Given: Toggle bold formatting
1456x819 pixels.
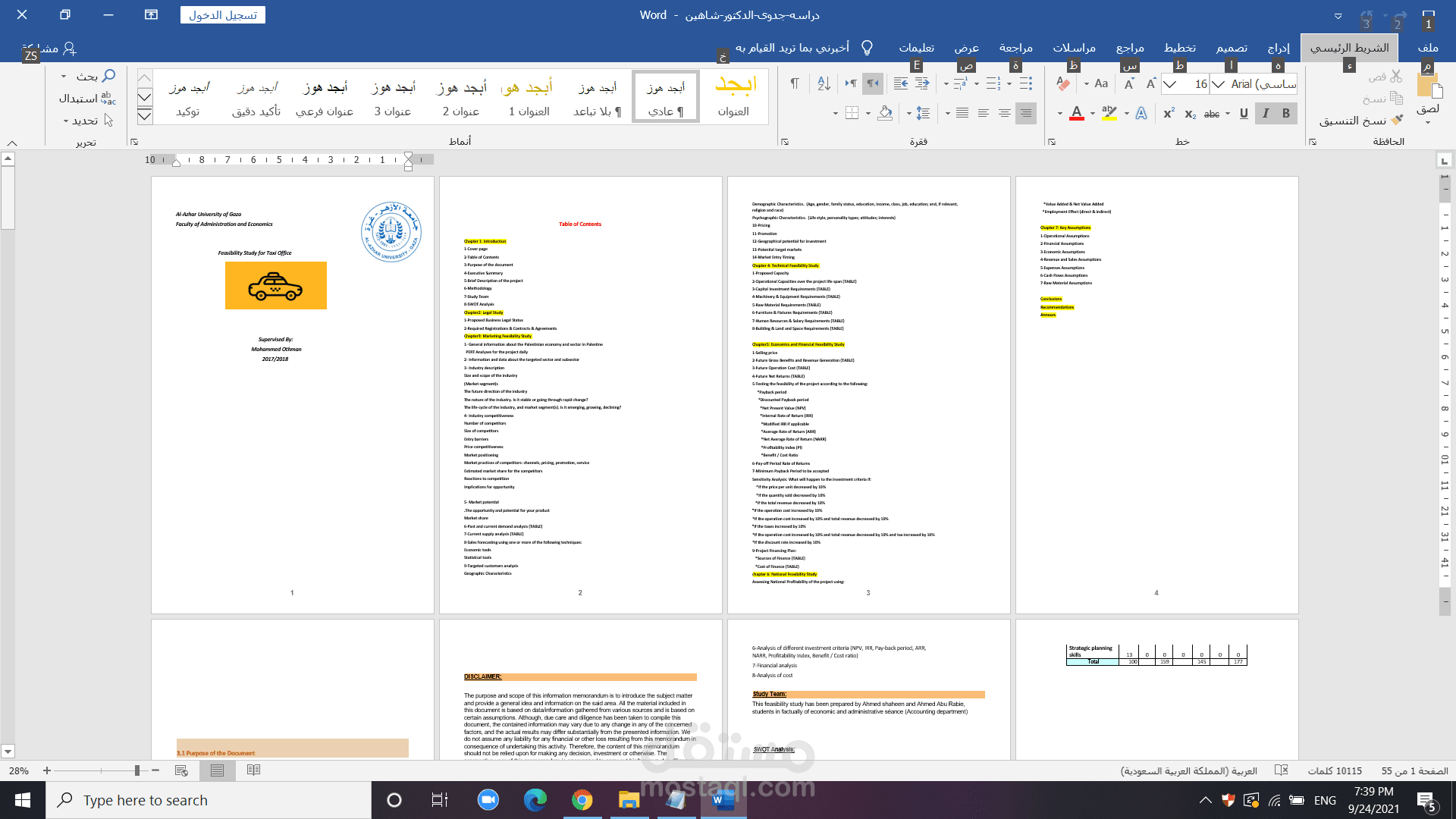Looking at the screenshot, I should 1286,114.
